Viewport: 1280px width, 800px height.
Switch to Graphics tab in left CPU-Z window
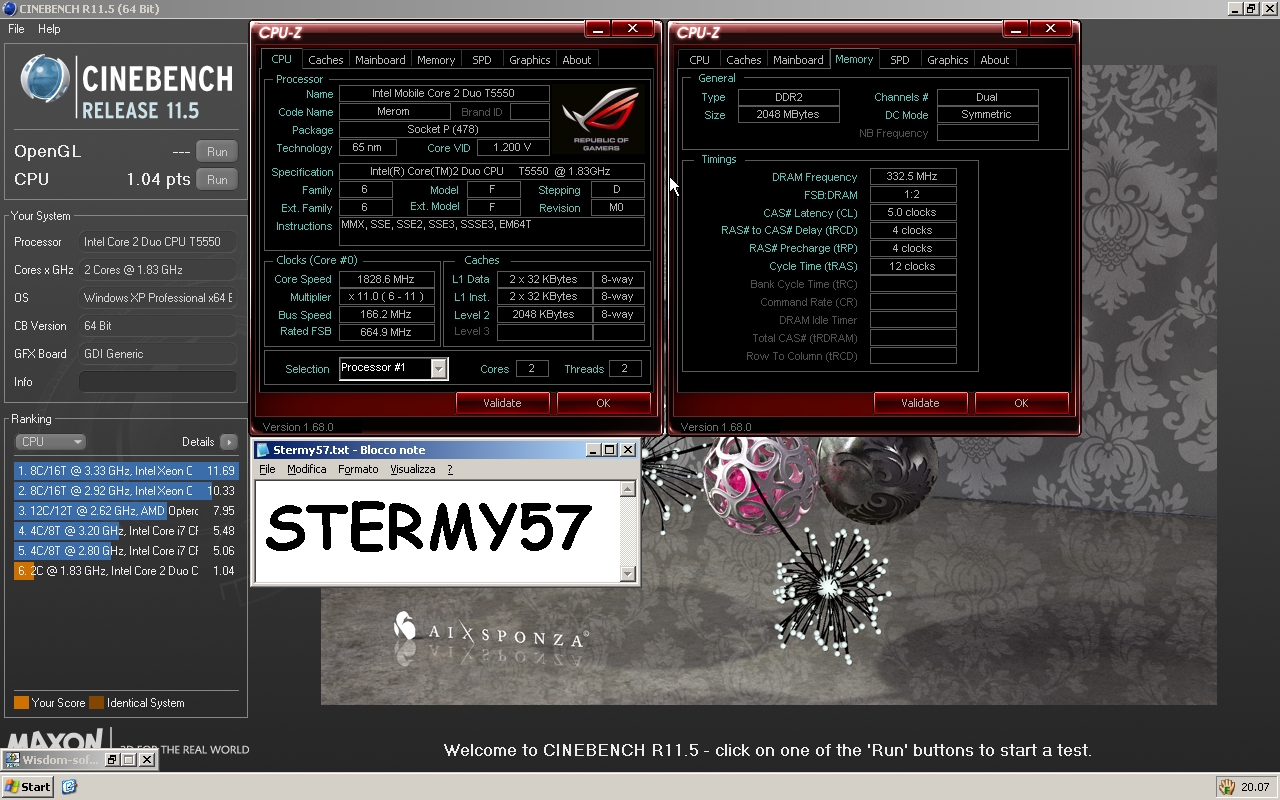click(530, 60)
